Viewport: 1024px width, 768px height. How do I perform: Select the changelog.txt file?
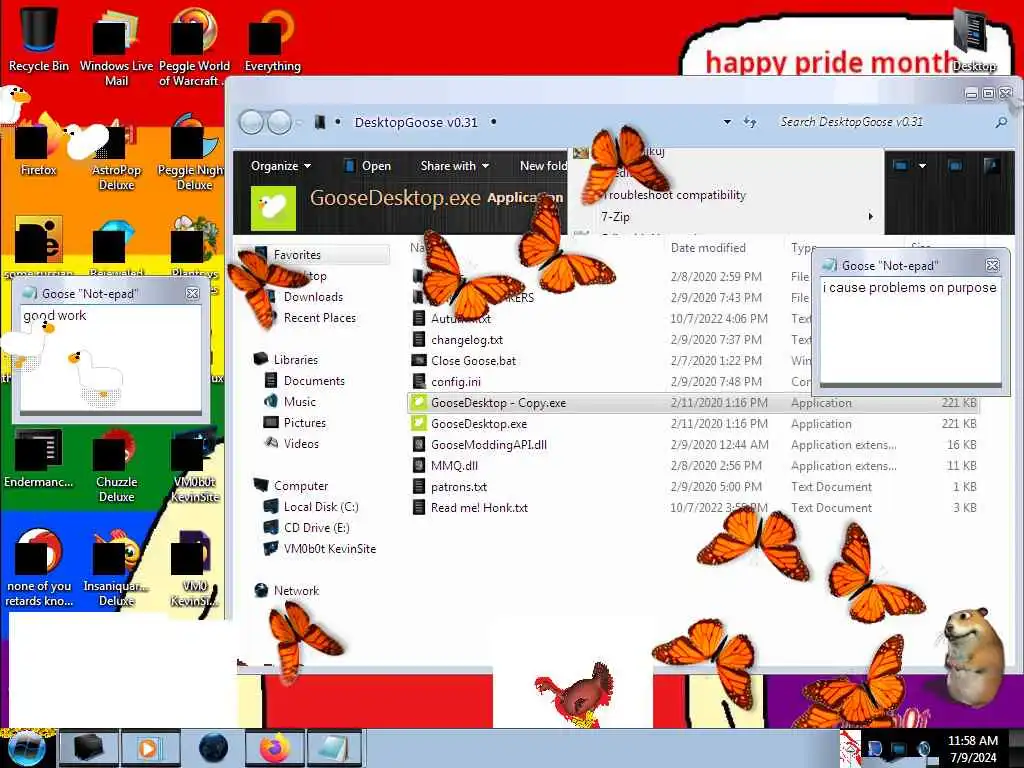tap(466, 340)
